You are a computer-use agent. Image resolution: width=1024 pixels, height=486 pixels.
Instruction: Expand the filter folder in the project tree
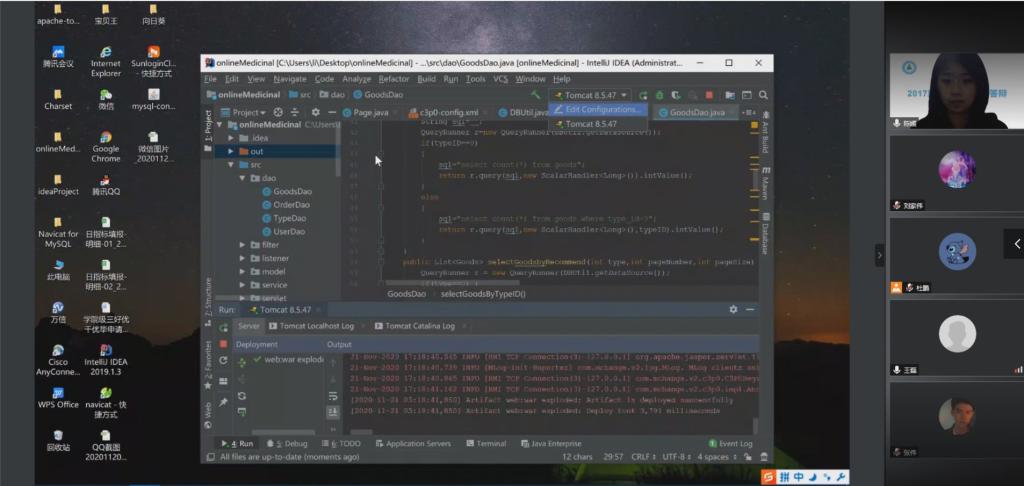point(243,245)
